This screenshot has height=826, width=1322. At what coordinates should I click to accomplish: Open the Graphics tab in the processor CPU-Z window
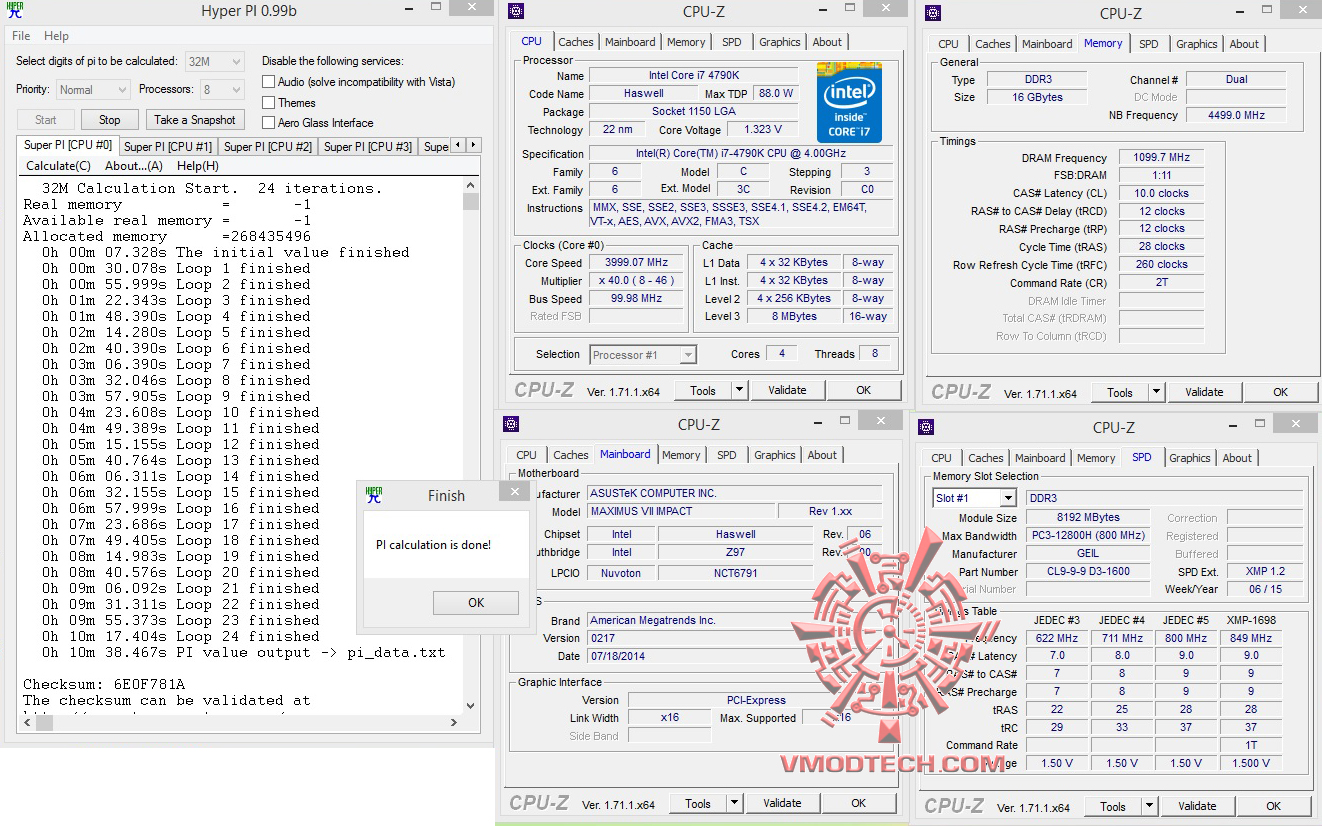pos(780,42)
